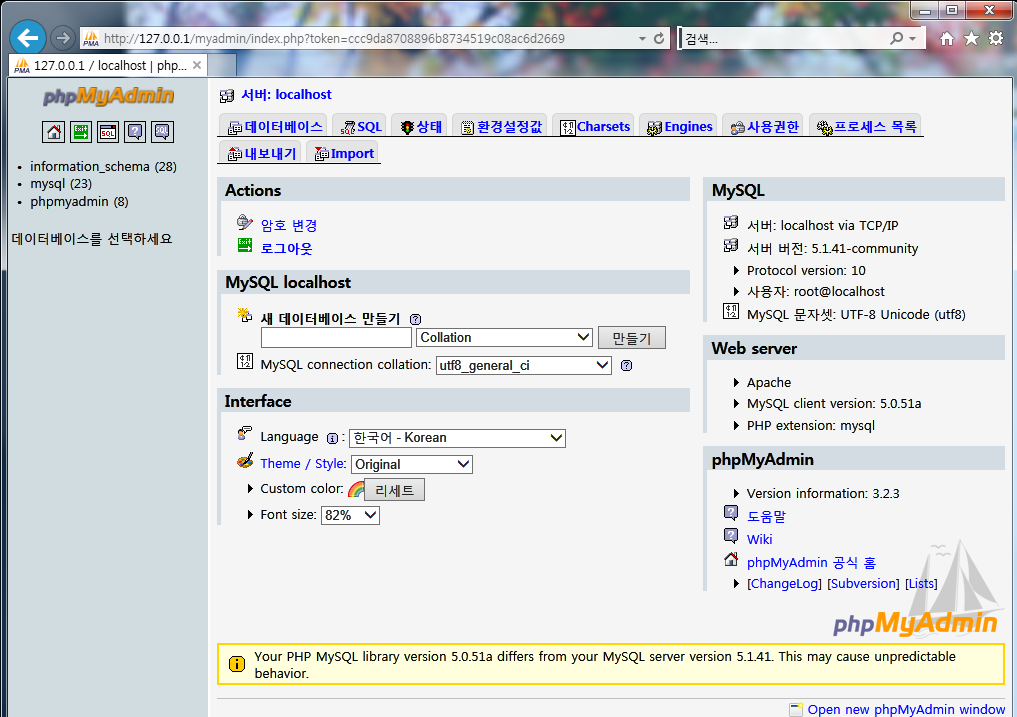Click the browser address bar URL
Image resolution: width=1017 pixels, height=717 pixels.
click(x=334, y=38)
